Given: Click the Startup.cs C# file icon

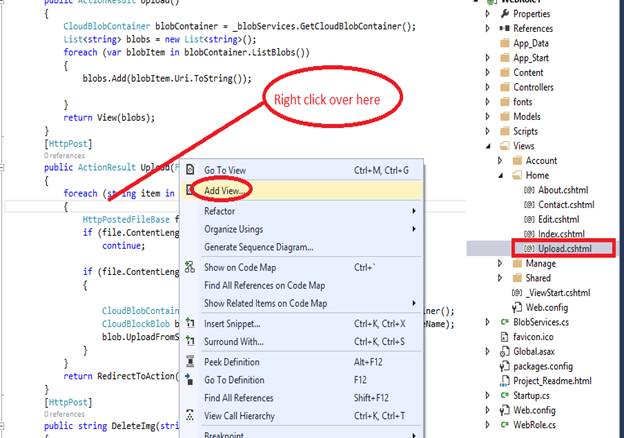Looking at the screenshot, I should (505, 395).
